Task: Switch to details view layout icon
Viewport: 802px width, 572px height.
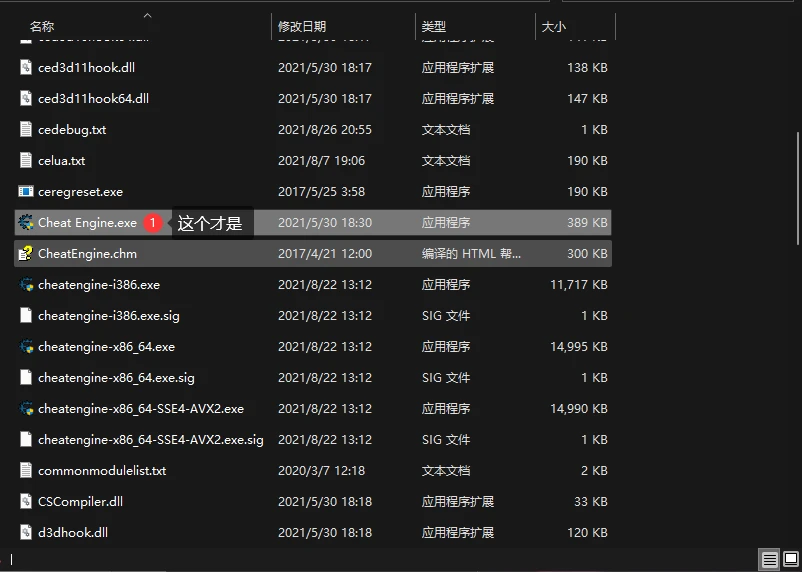Action: (x=769, y=559)
